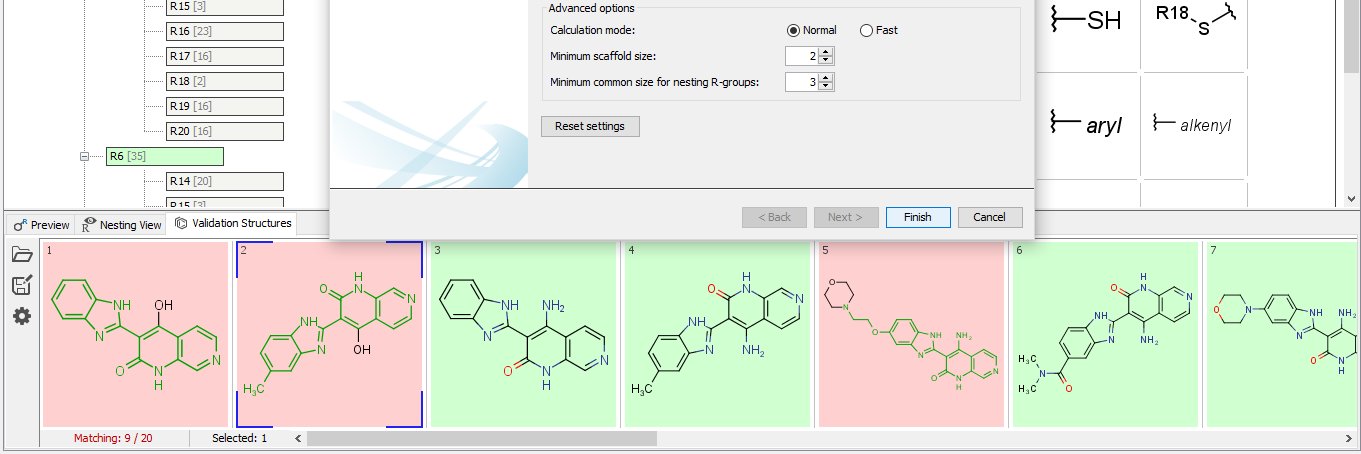Decrease minimum common size for nesting
Viewport: 1361px width, 454px height.
tap(826, 87)
